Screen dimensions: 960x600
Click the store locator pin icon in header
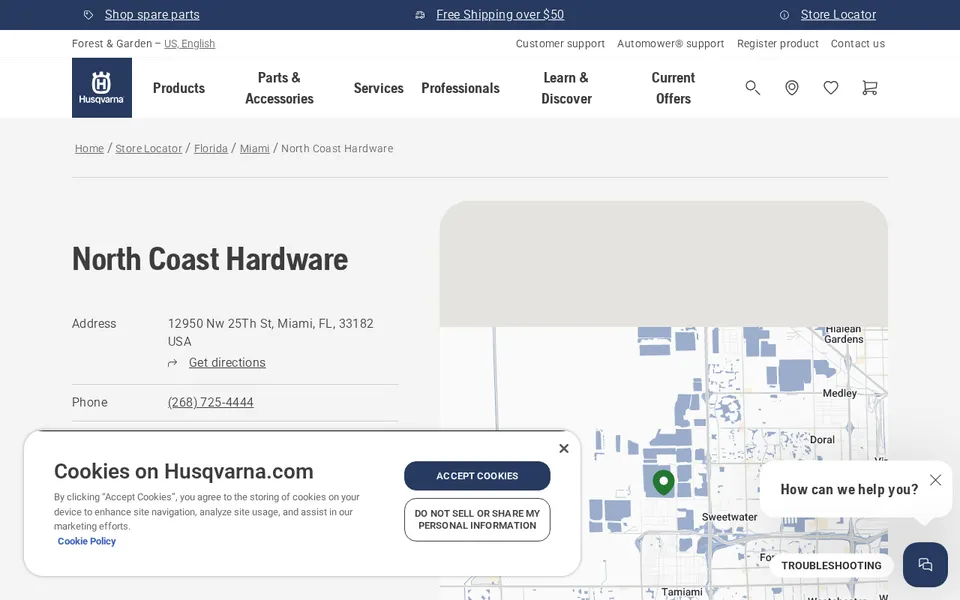click(792, 88)
